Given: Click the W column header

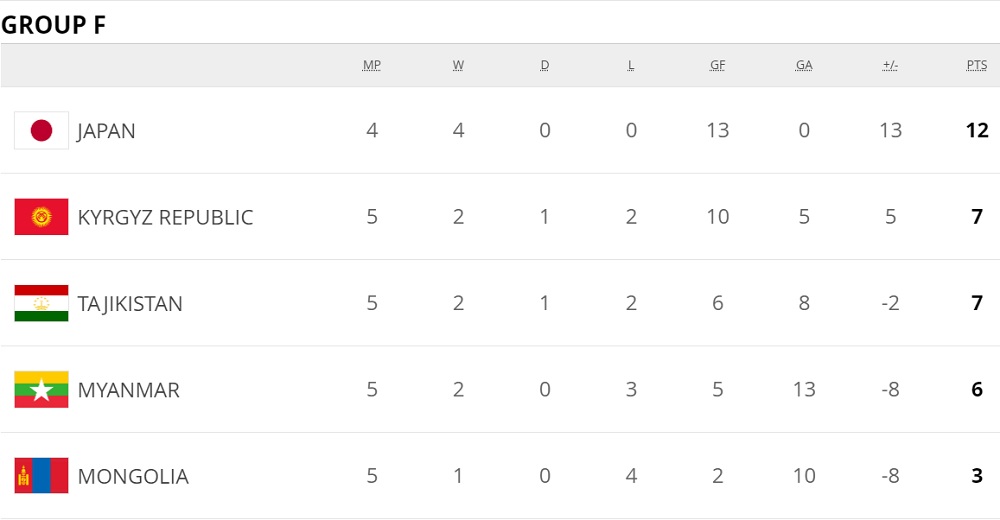Looking at the screenshot, I should 458,65.
